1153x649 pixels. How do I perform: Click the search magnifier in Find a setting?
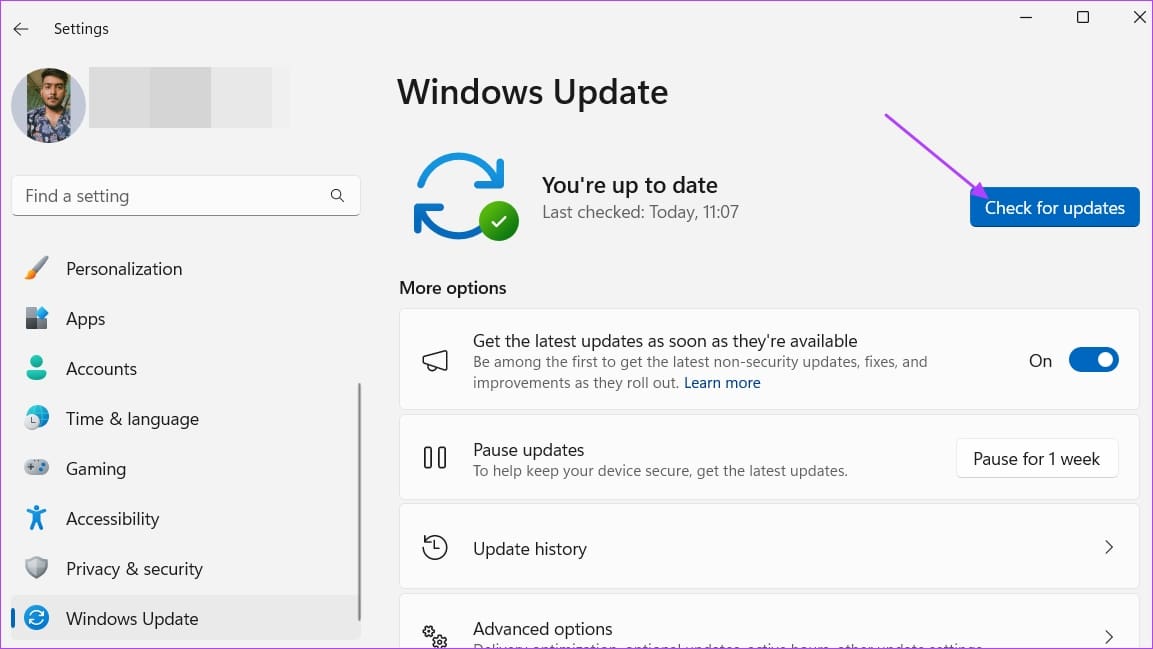point(337,195)
